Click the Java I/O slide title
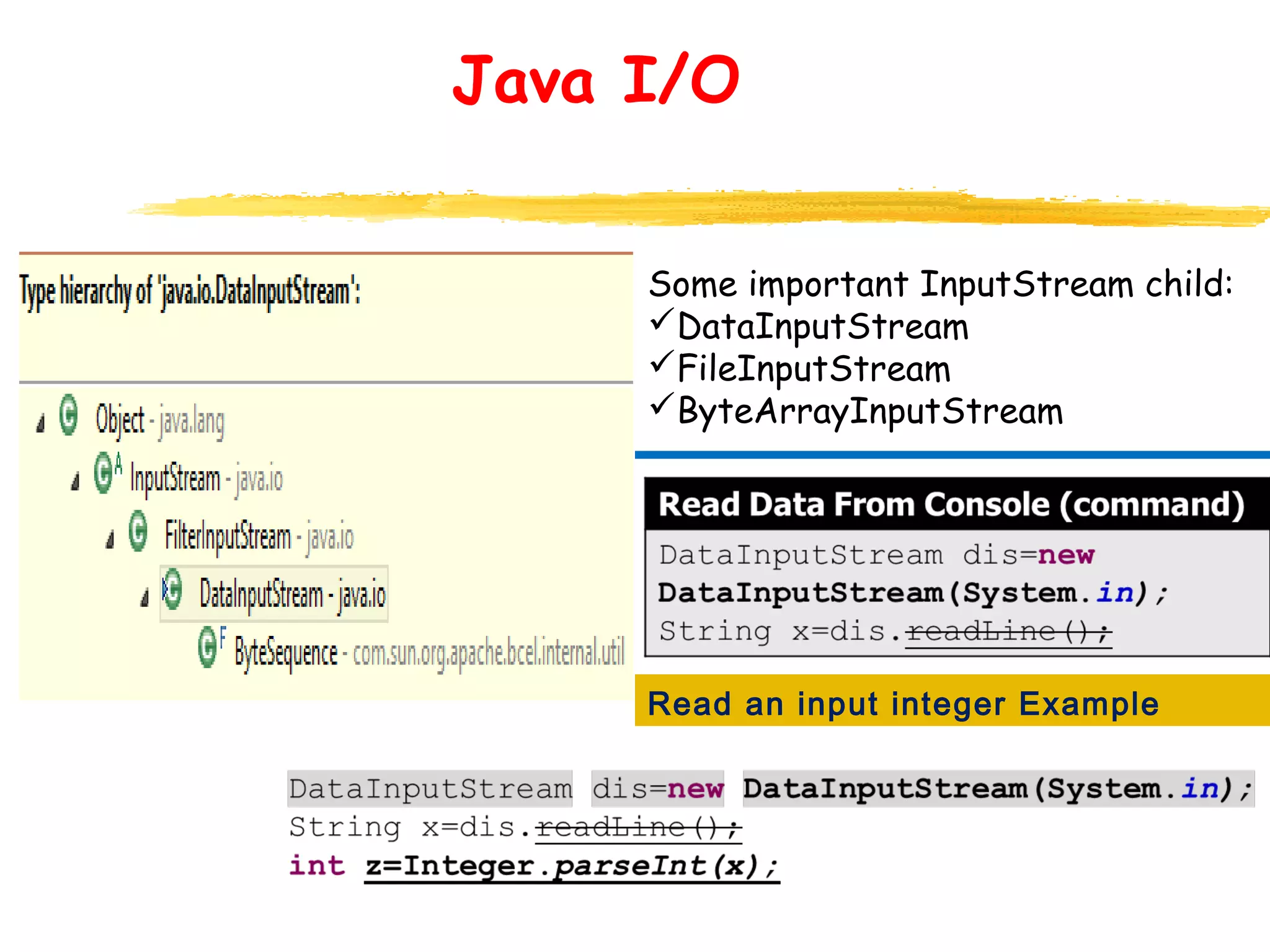The height and width of the screenshot is (952, 1270). [x=596, y=79]
